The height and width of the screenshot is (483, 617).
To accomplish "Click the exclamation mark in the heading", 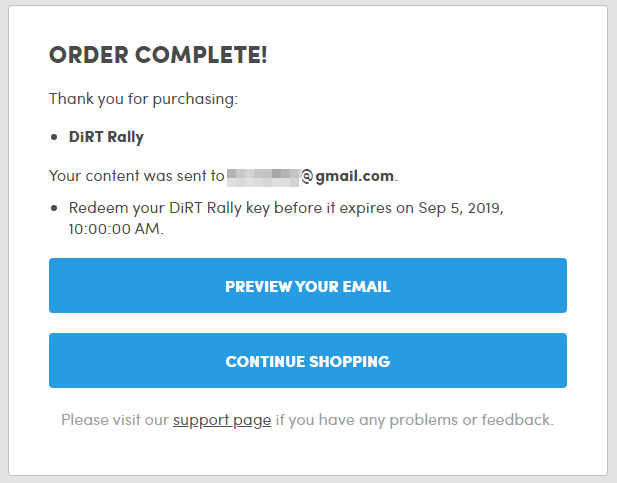I will coord(263,55).
